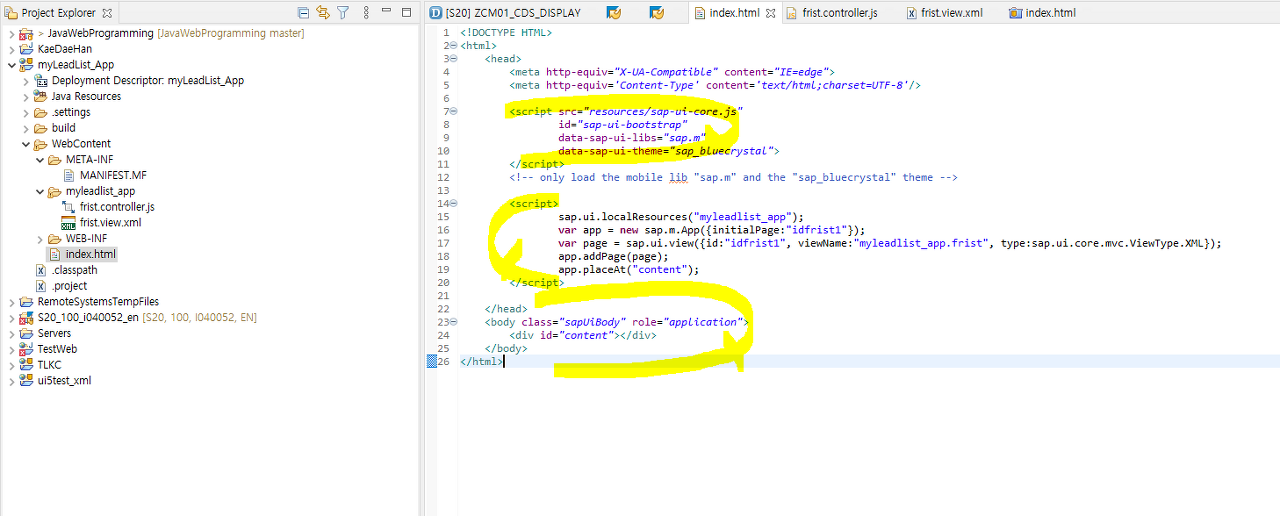This screenshot has height=516, width=1280.
Task: Click the frist.controller.js file icon in tree
Action: (69, 207)
